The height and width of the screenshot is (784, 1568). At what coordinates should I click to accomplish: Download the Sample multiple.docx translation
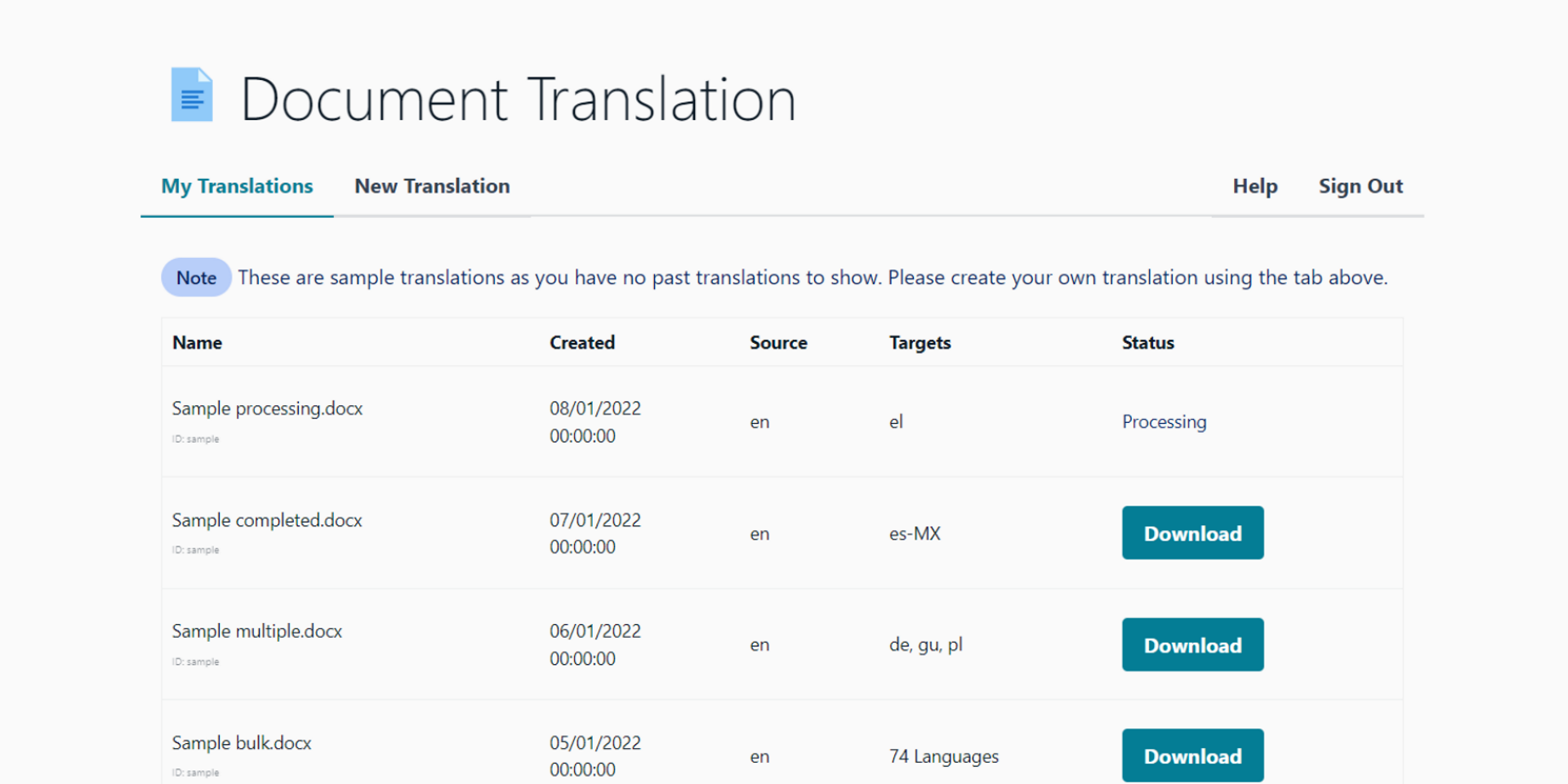click(x=1192, y=645)
